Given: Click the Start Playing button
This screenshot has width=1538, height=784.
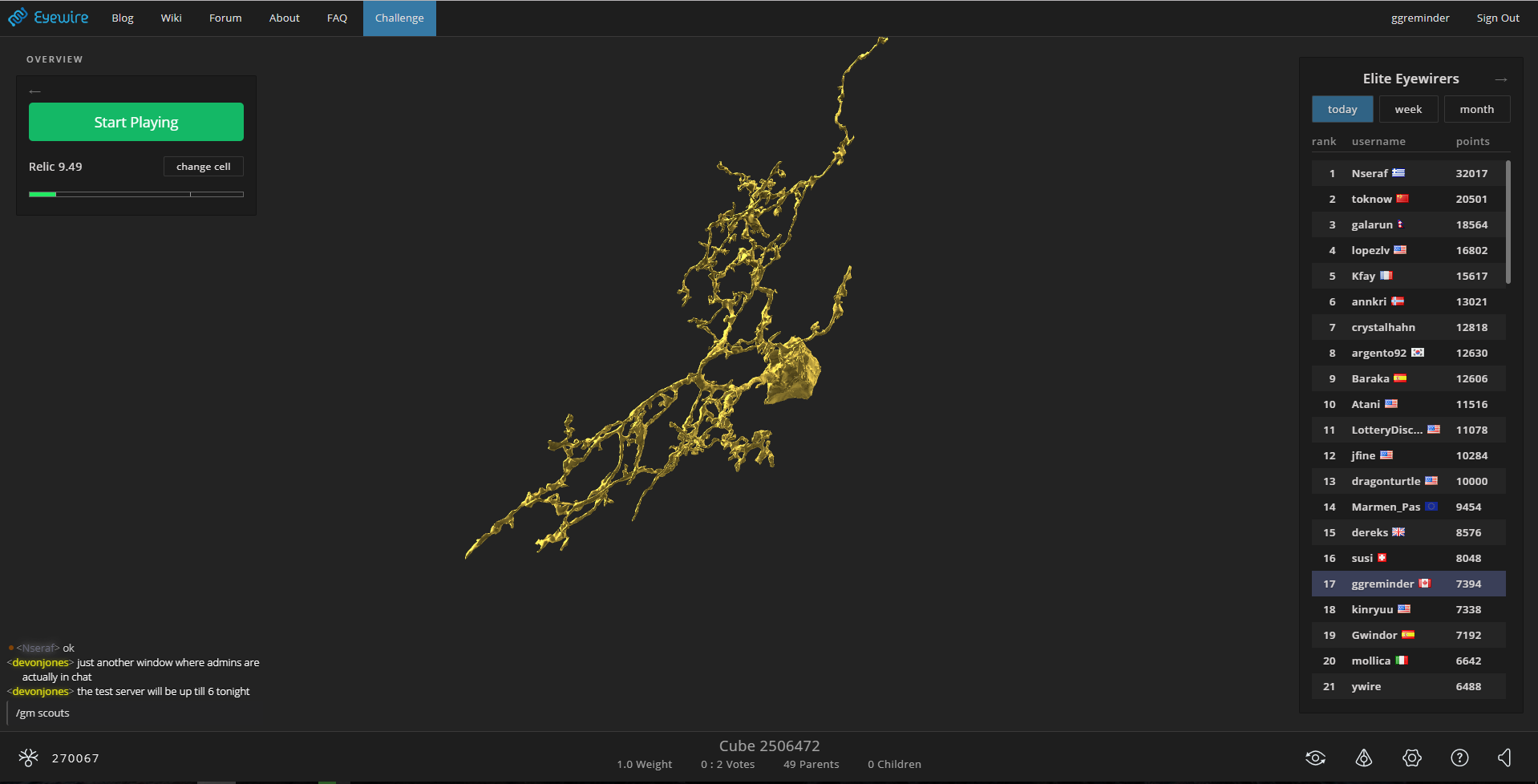Looking at the screenshot, I should 136,122.
